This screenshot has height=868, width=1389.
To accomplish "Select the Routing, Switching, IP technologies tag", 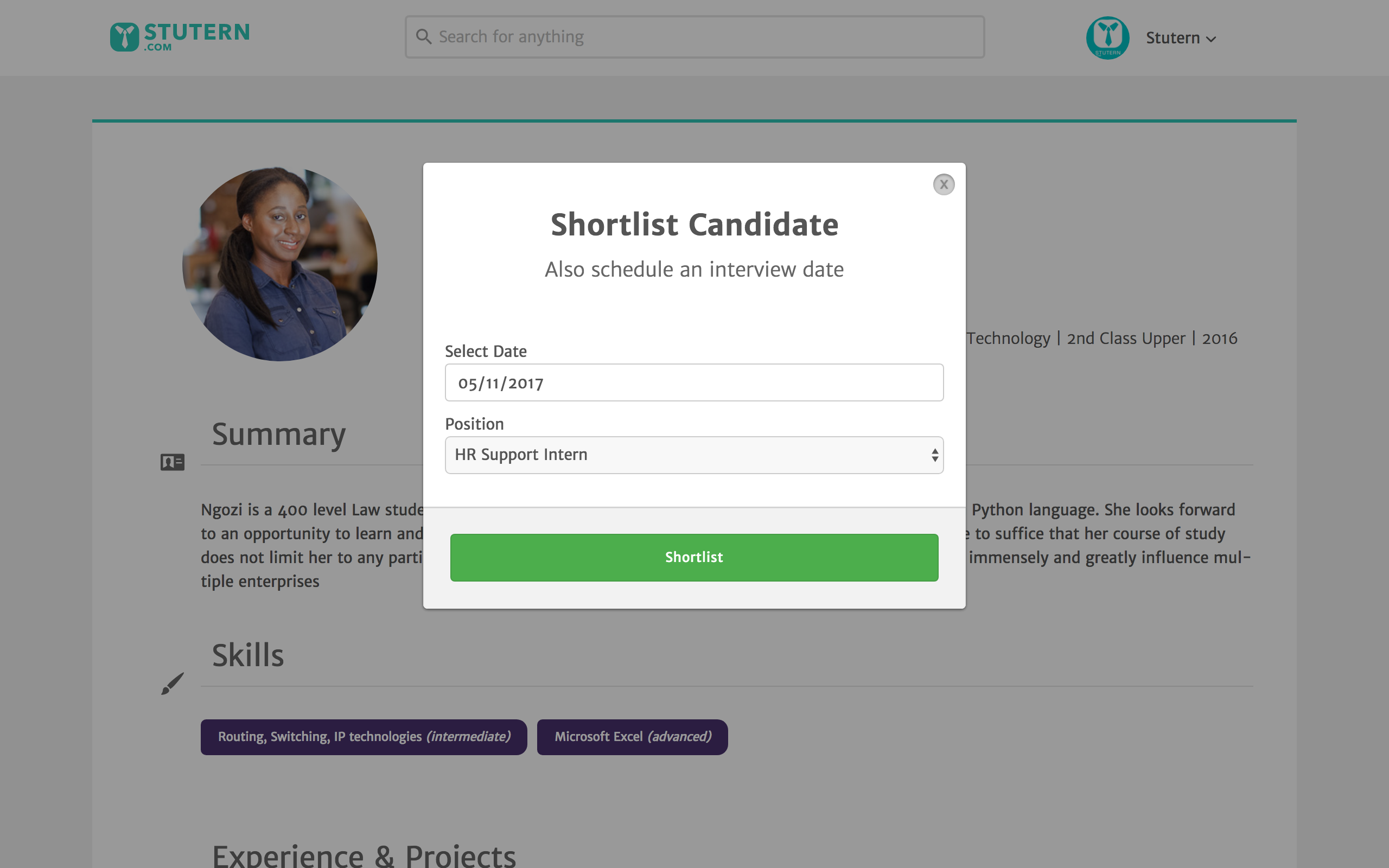I will [x=364, y=737].
